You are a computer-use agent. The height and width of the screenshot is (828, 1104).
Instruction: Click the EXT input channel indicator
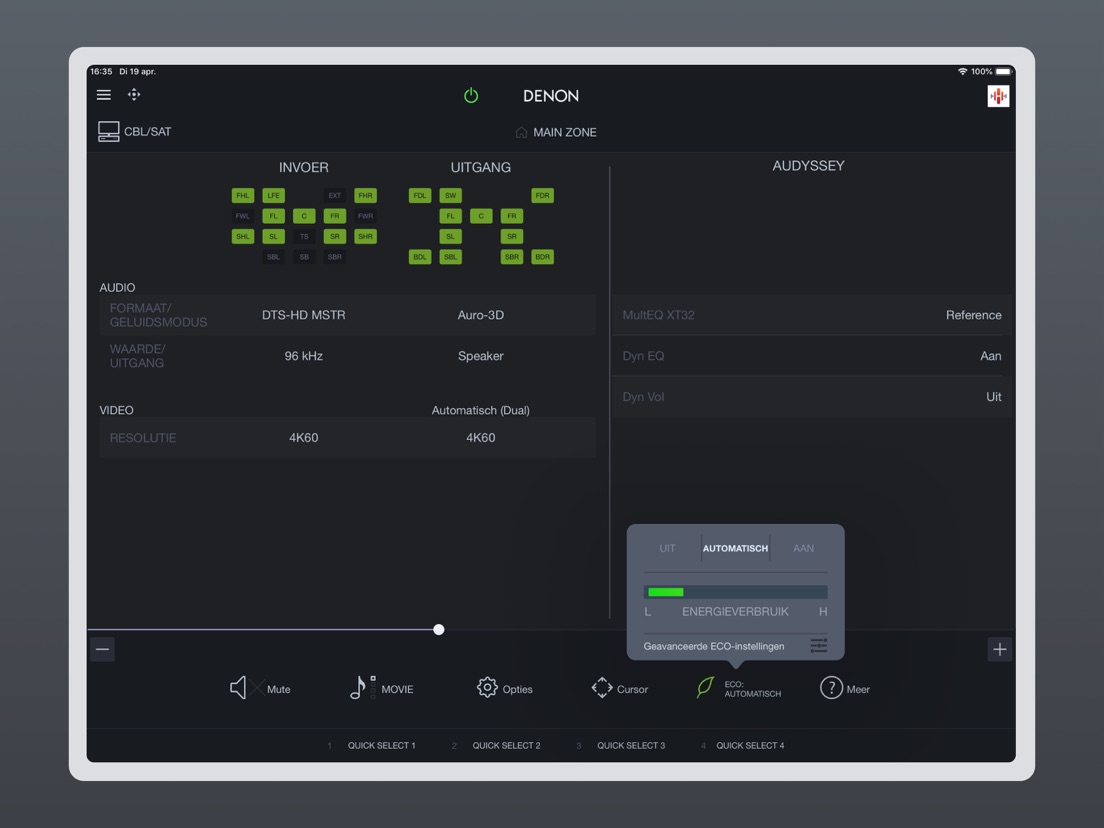334,195
